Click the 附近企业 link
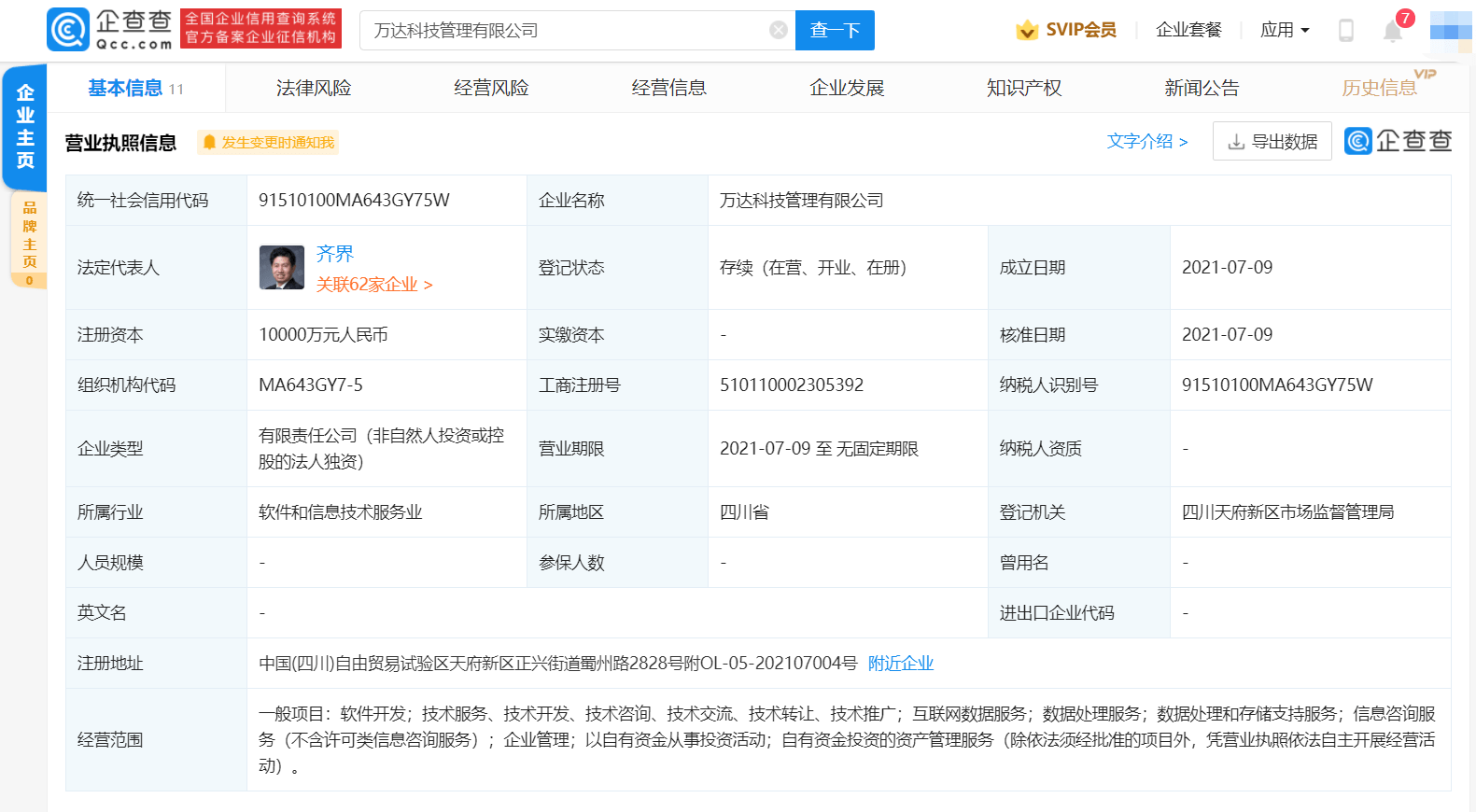 click(x=900, y=664)
